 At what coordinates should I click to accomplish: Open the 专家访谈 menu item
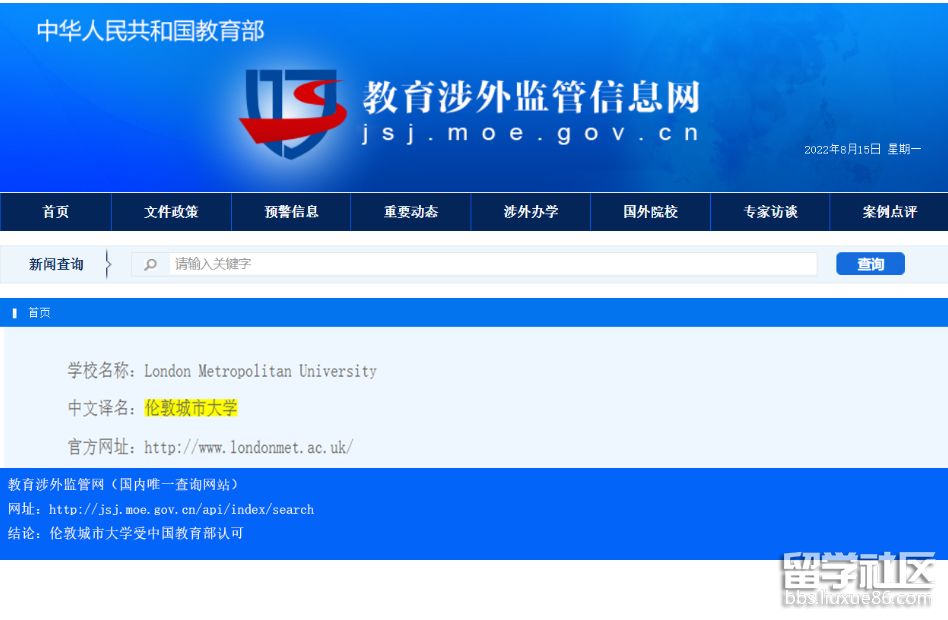(770, 212)
